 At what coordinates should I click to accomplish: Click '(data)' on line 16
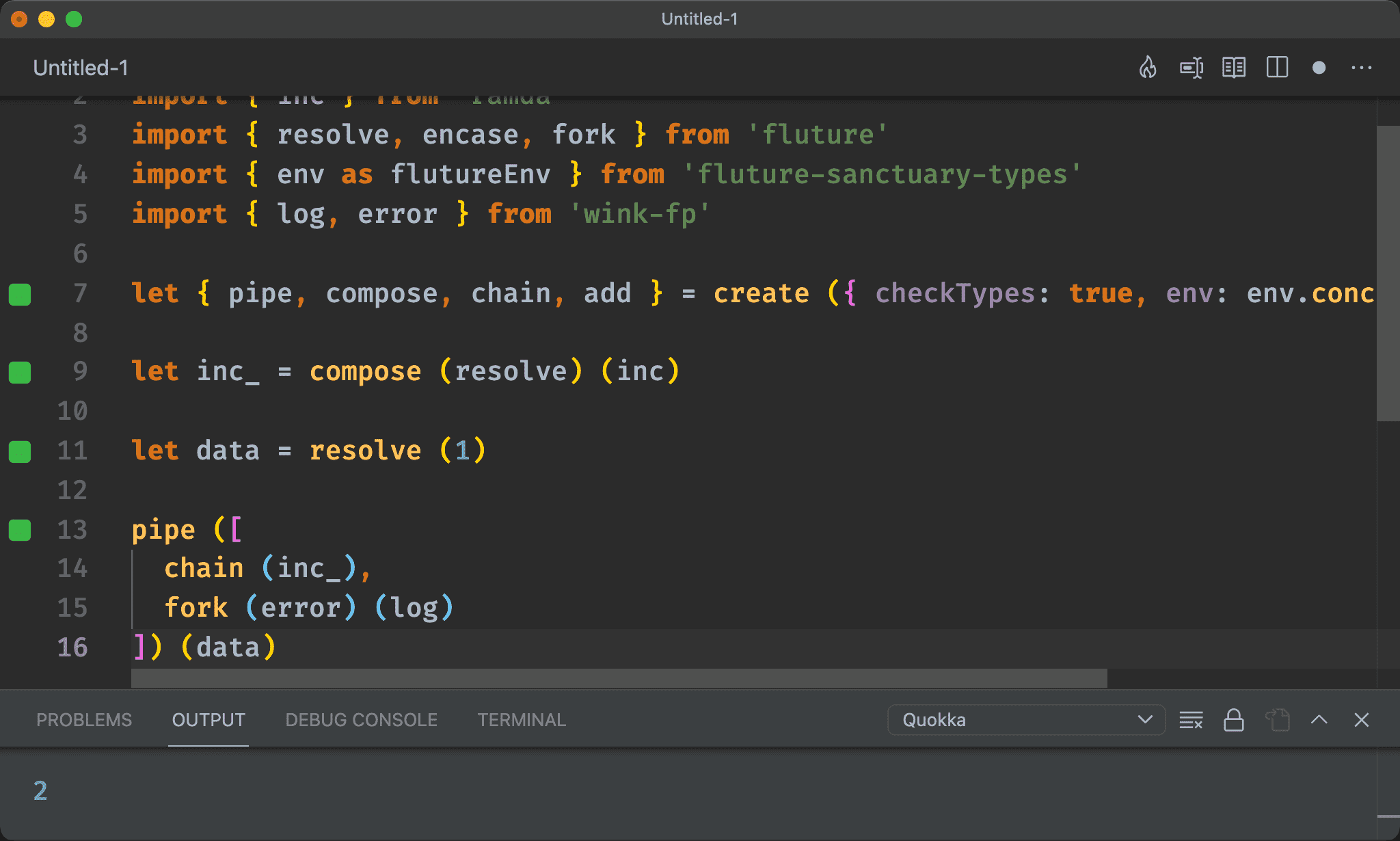[x=228, y=648]
